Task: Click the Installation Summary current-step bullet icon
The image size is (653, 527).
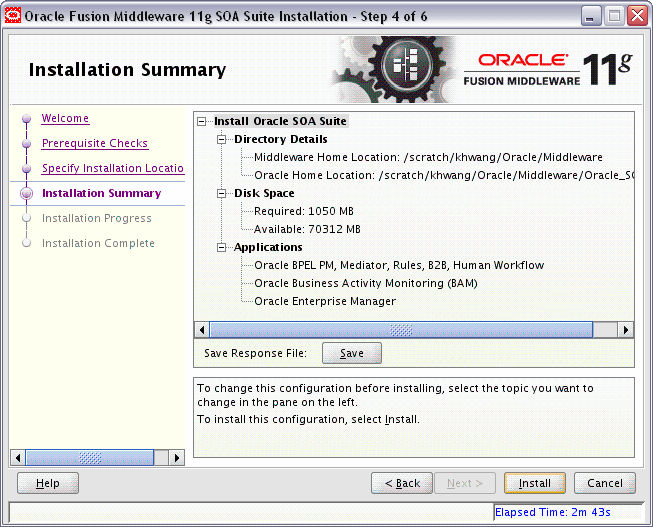Action: (x=27, y=194)
